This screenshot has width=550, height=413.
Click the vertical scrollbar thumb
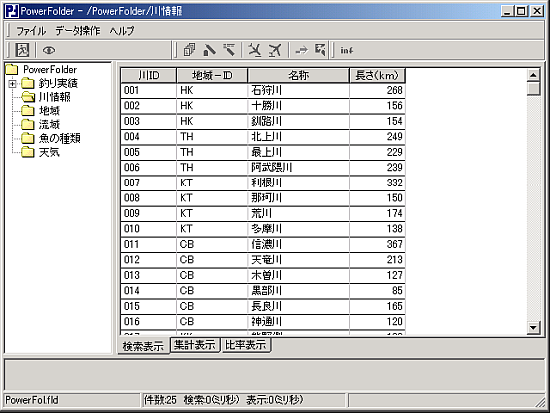pos(533,88)
